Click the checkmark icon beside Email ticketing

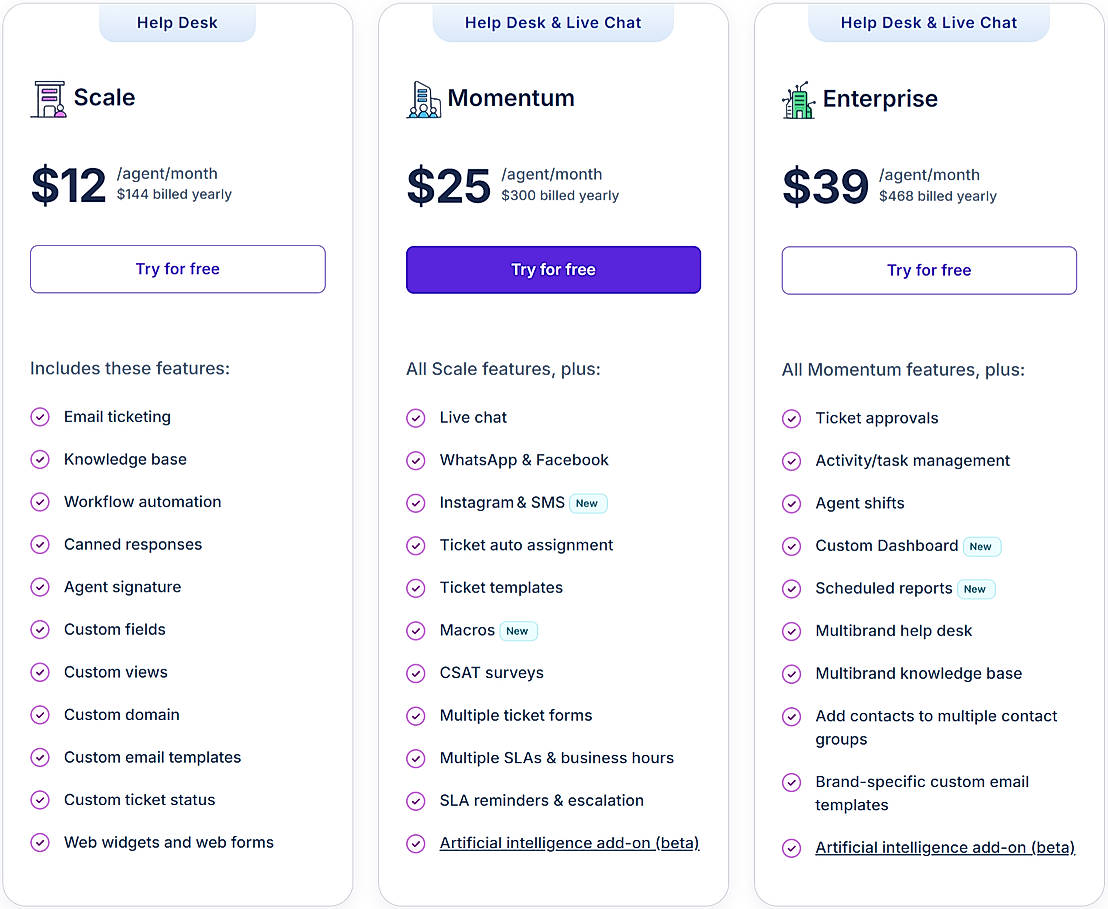coord(40,417)
